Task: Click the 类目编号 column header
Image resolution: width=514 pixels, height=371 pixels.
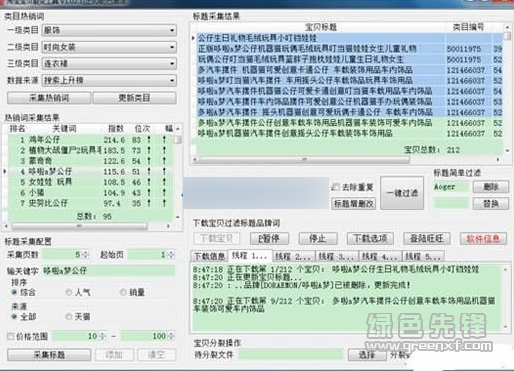Action: (x=469, y=27)
